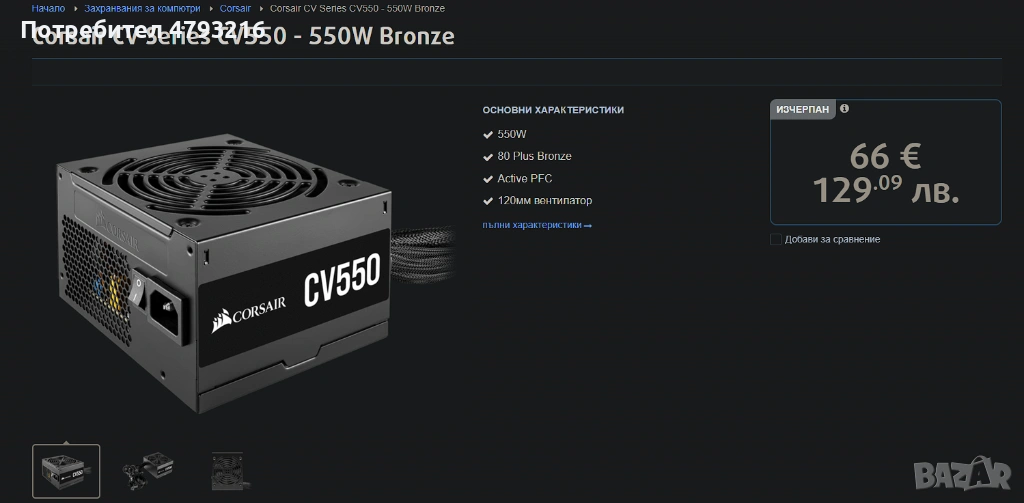Viewport: 1024px width, 503px height.
Task: Click the checkmark icon beside 120мм вентилатор
Action: (x=487, y=201)
